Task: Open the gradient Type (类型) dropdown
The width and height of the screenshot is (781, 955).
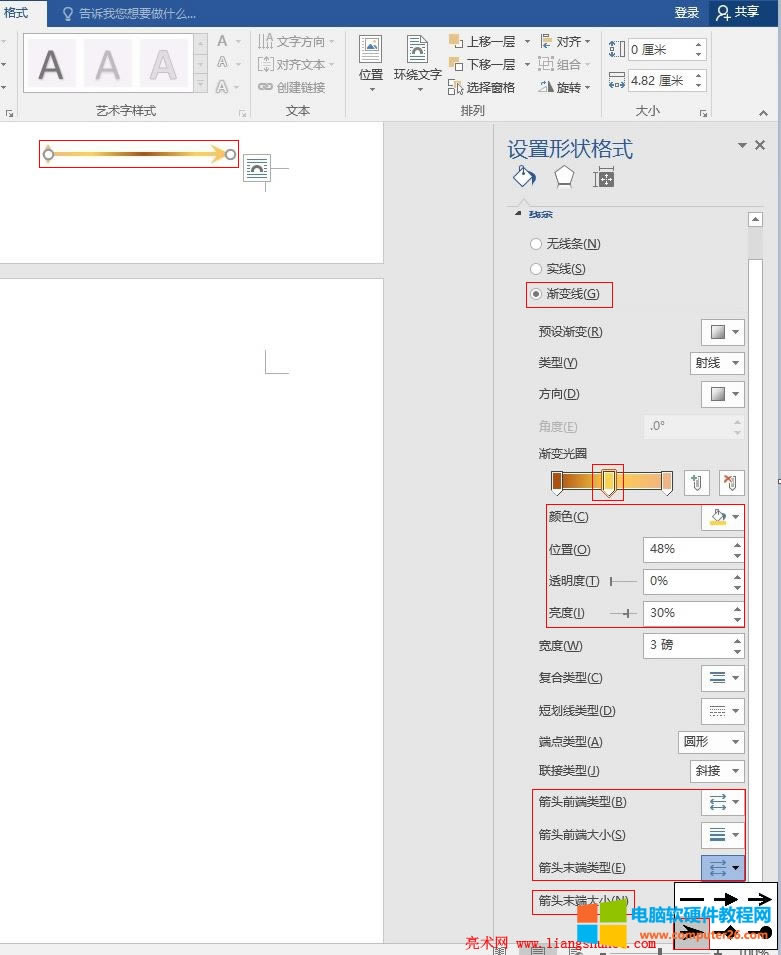Action: tap(717, 363)
